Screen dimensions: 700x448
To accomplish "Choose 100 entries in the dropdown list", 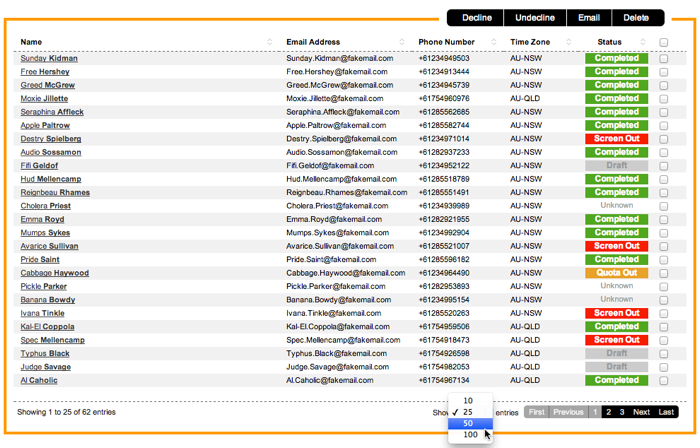I will 470,435.
